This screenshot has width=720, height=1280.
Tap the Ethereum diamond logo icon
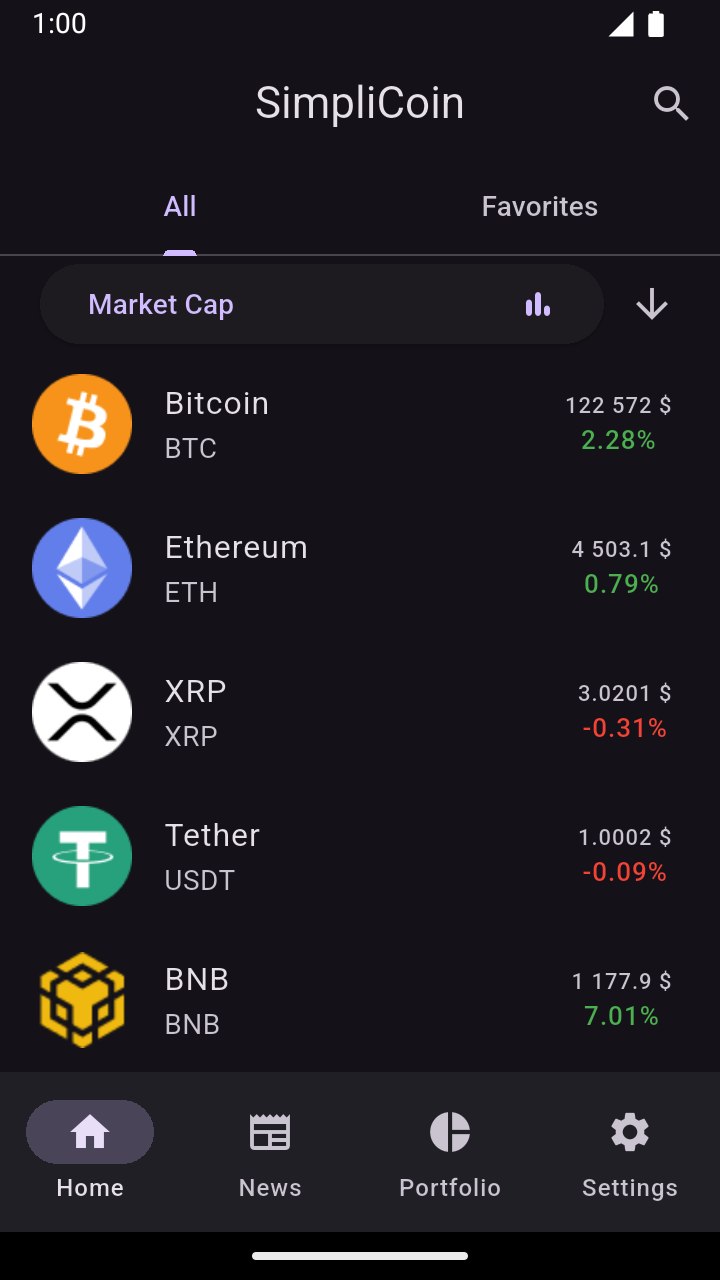point(82,568)
